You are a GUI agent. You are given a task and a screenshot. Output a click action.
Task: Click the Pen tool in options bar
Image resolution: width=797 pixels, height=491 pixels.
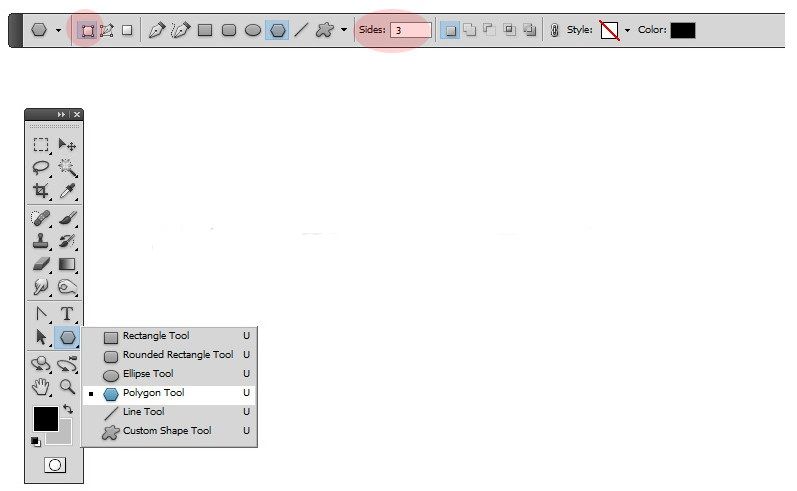click(x=156, y=30)
